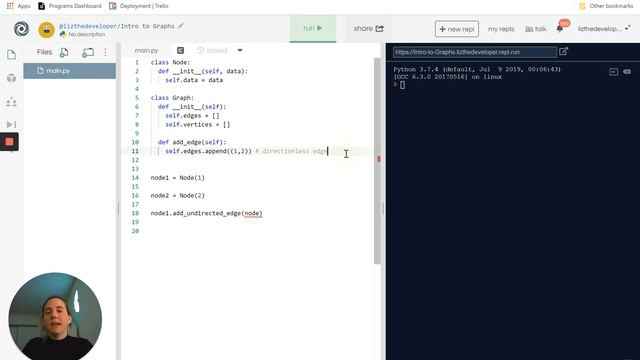Click the red recording stop icon
This screenshot has width=640, height=360.
[9, 142]
